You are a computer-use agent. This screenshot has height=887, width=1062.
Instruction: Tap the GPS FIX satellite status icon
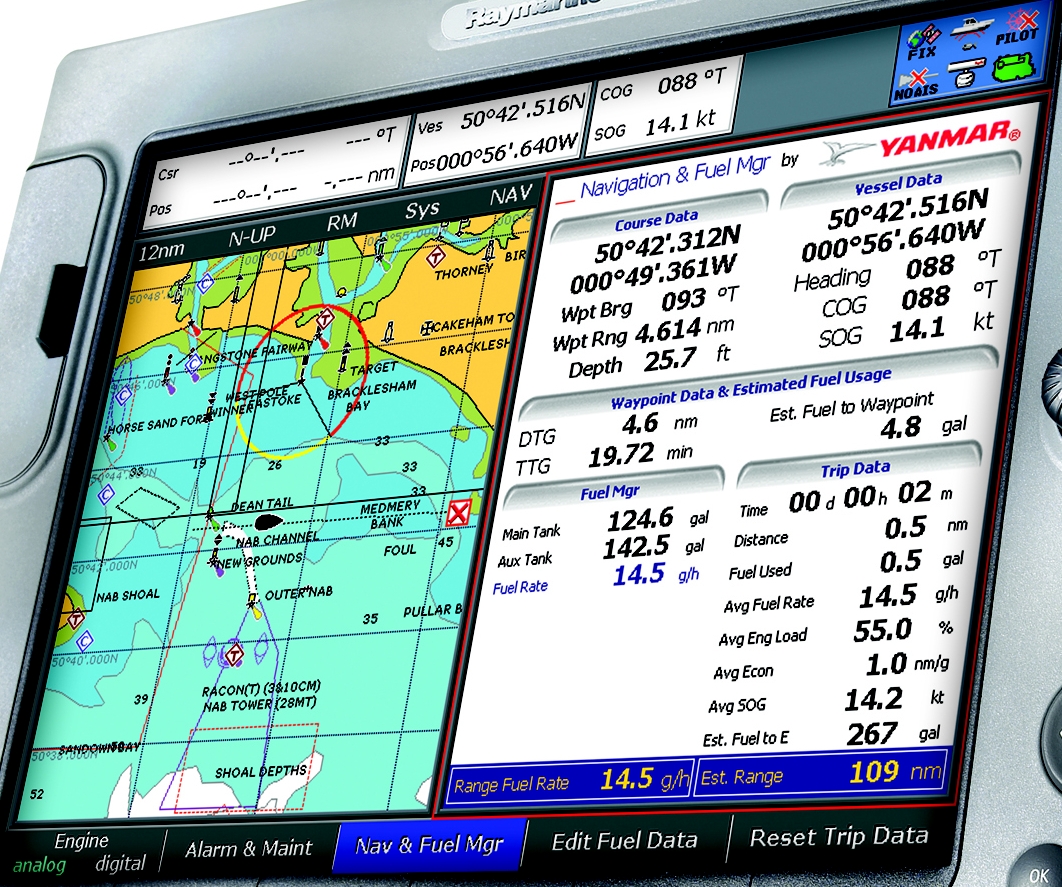click(x=922, y=41)
